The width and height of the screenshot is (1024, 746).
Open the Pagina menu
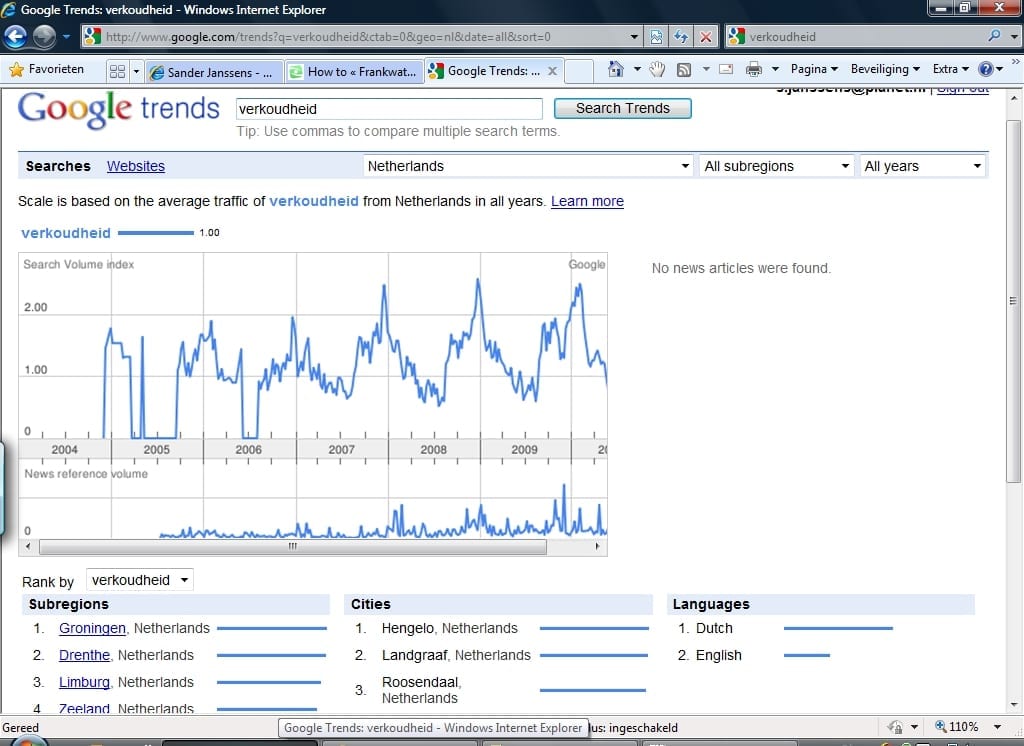(814, 70)
